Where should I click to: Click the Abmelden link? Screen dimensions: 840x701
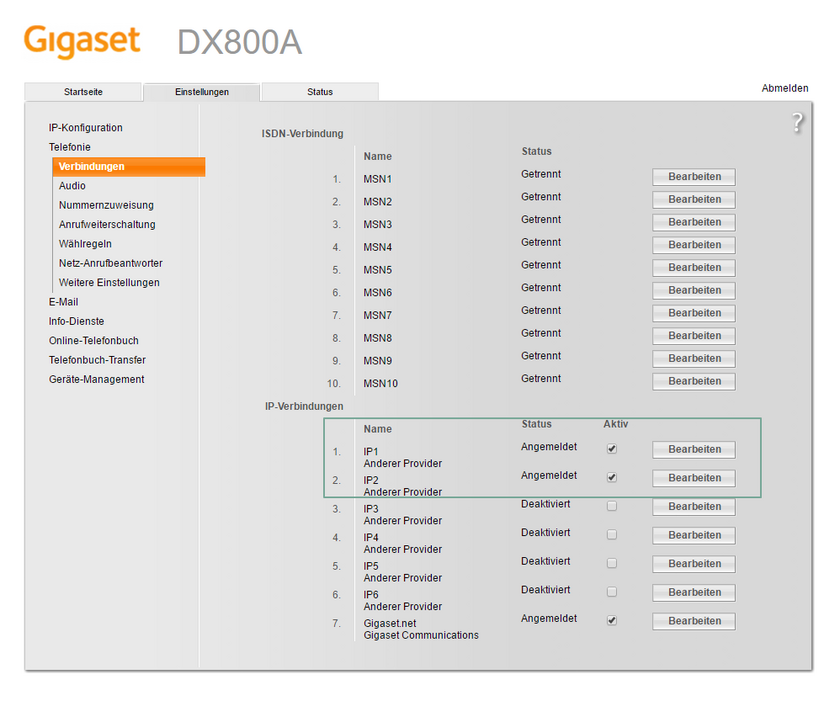[785, 88]
